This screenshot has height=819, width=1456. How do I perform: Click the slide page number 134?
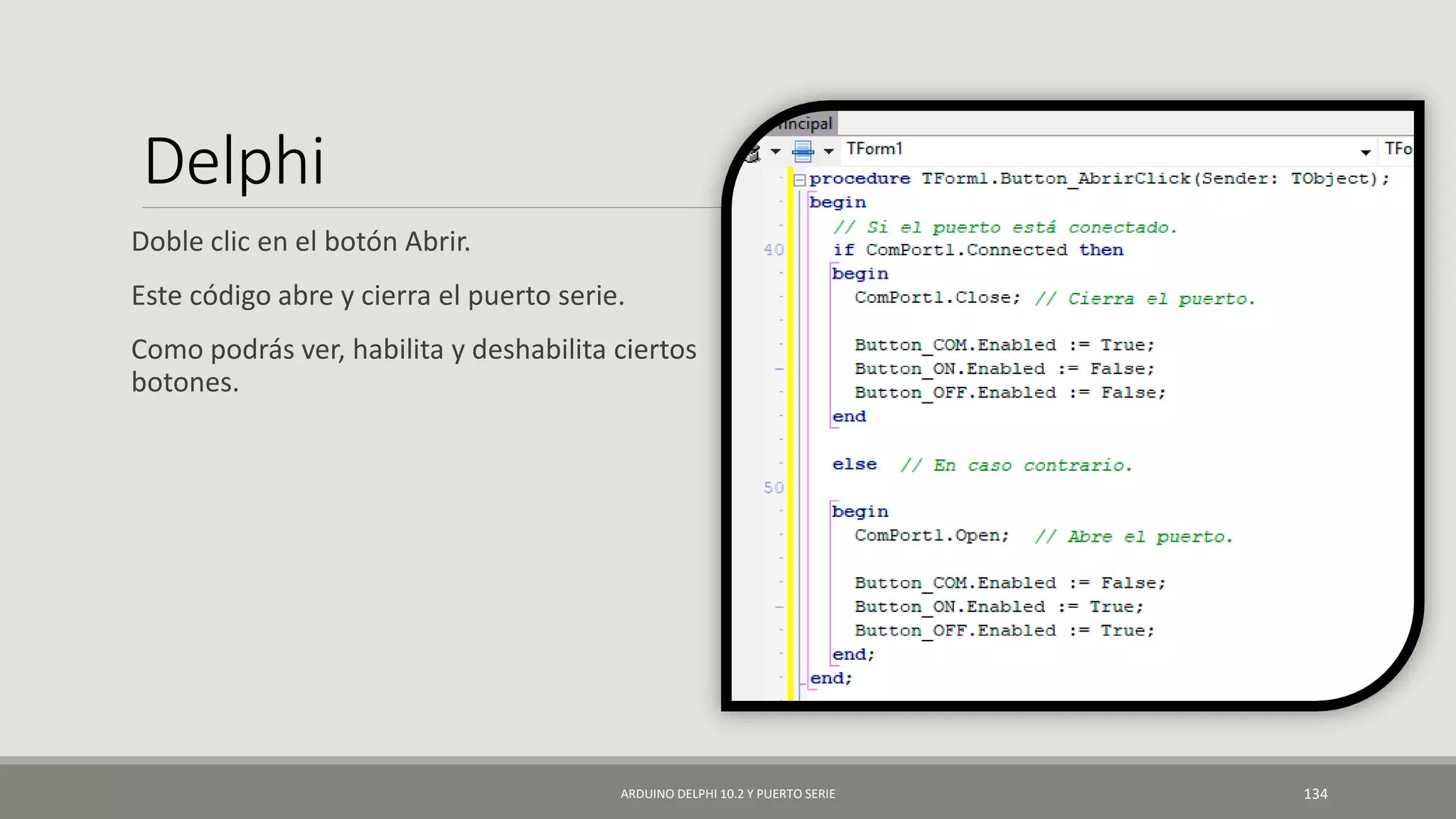click(1315, 794)
